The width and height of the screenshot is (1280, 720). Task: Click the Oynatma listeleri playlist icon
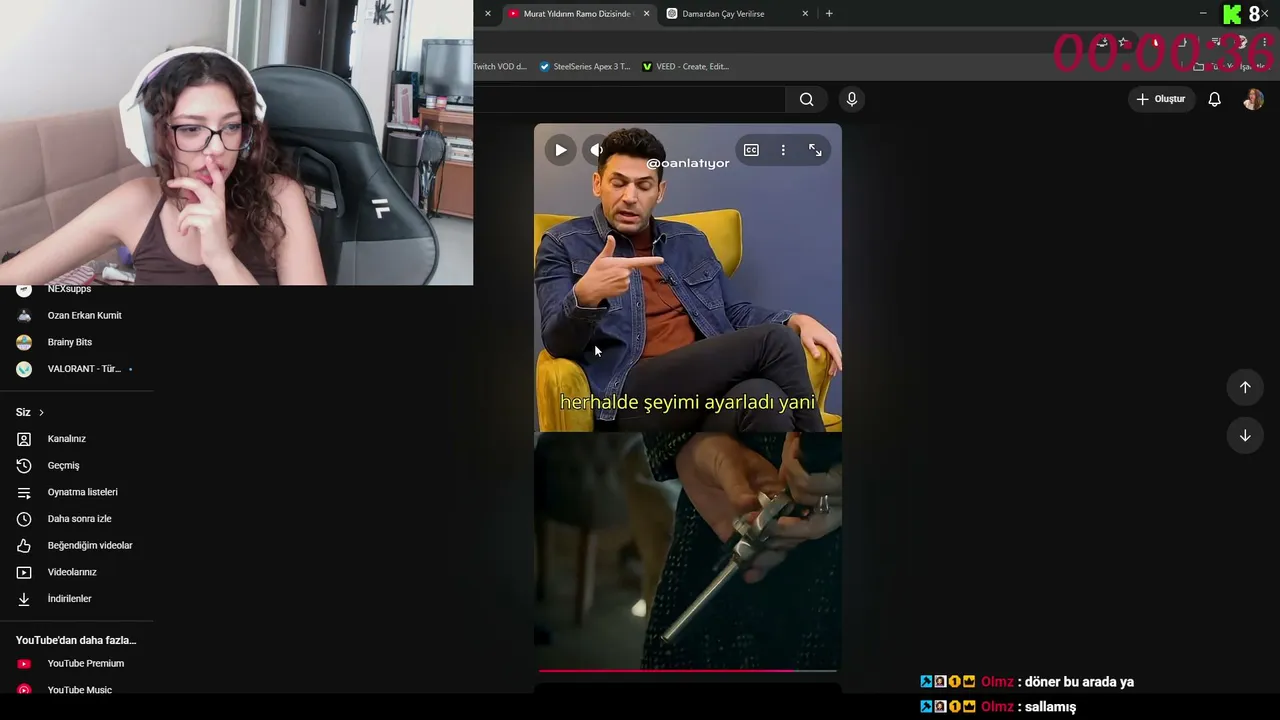click(x=24, y=492)
